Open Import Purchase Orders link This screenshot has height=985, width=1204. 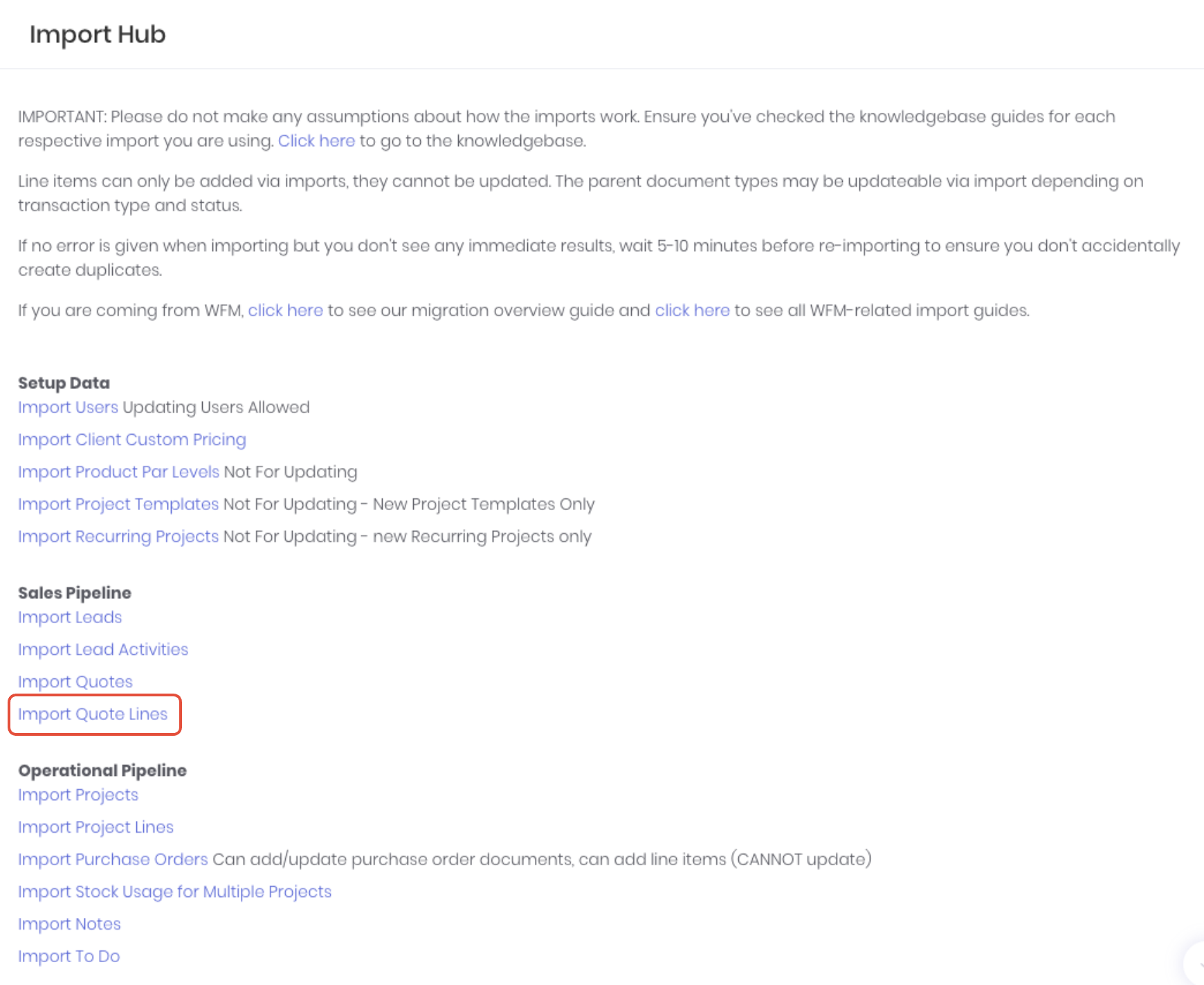[113, 859]
